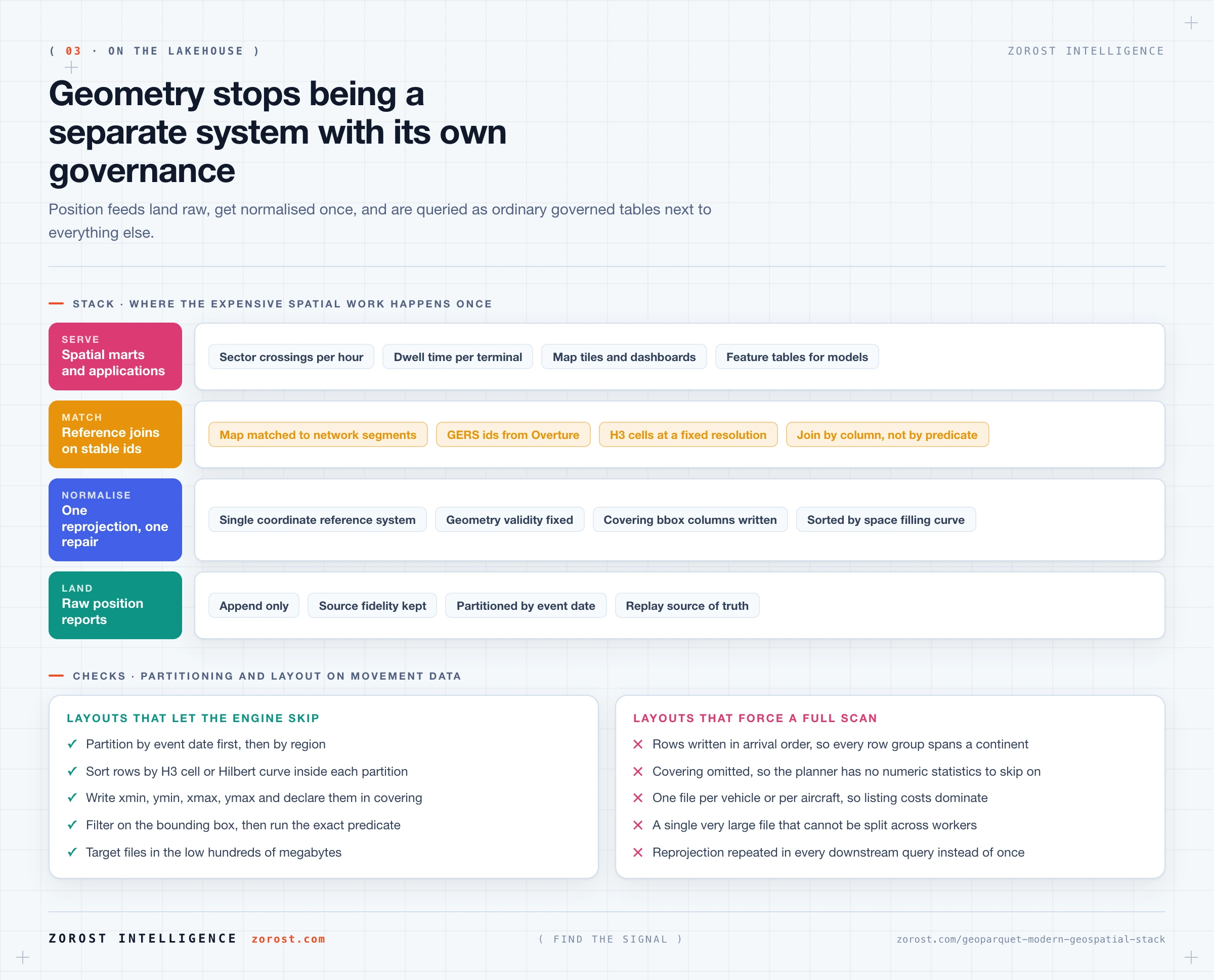
Task: Click the plus mark in the top-right corner
Action: coord(1191,23)
